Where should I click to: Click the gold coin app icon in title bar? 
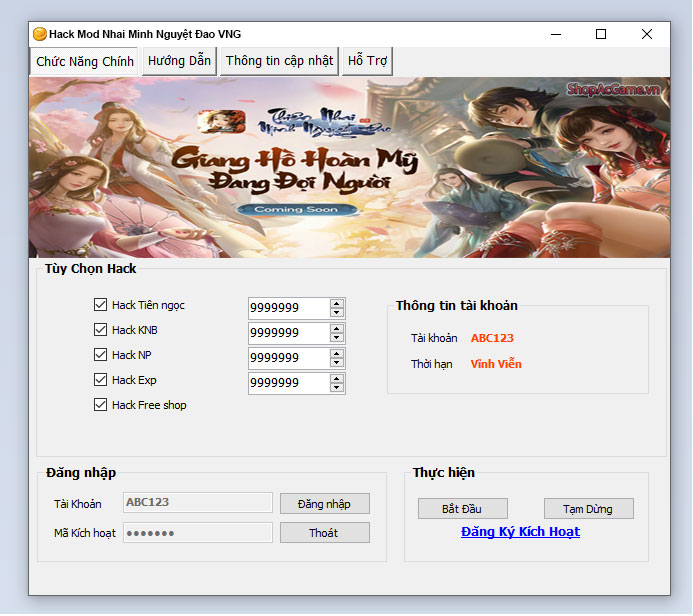pyautogui.click(x=40, y=34)
